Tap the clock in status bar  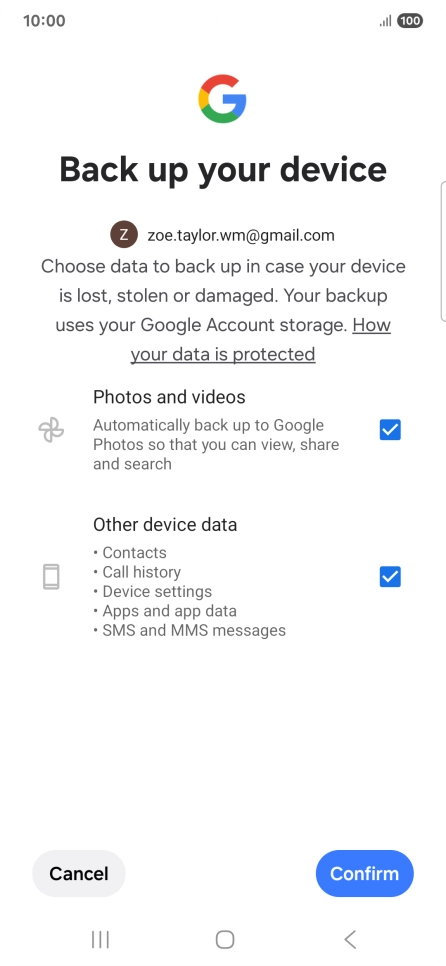[x=44, y=21]
